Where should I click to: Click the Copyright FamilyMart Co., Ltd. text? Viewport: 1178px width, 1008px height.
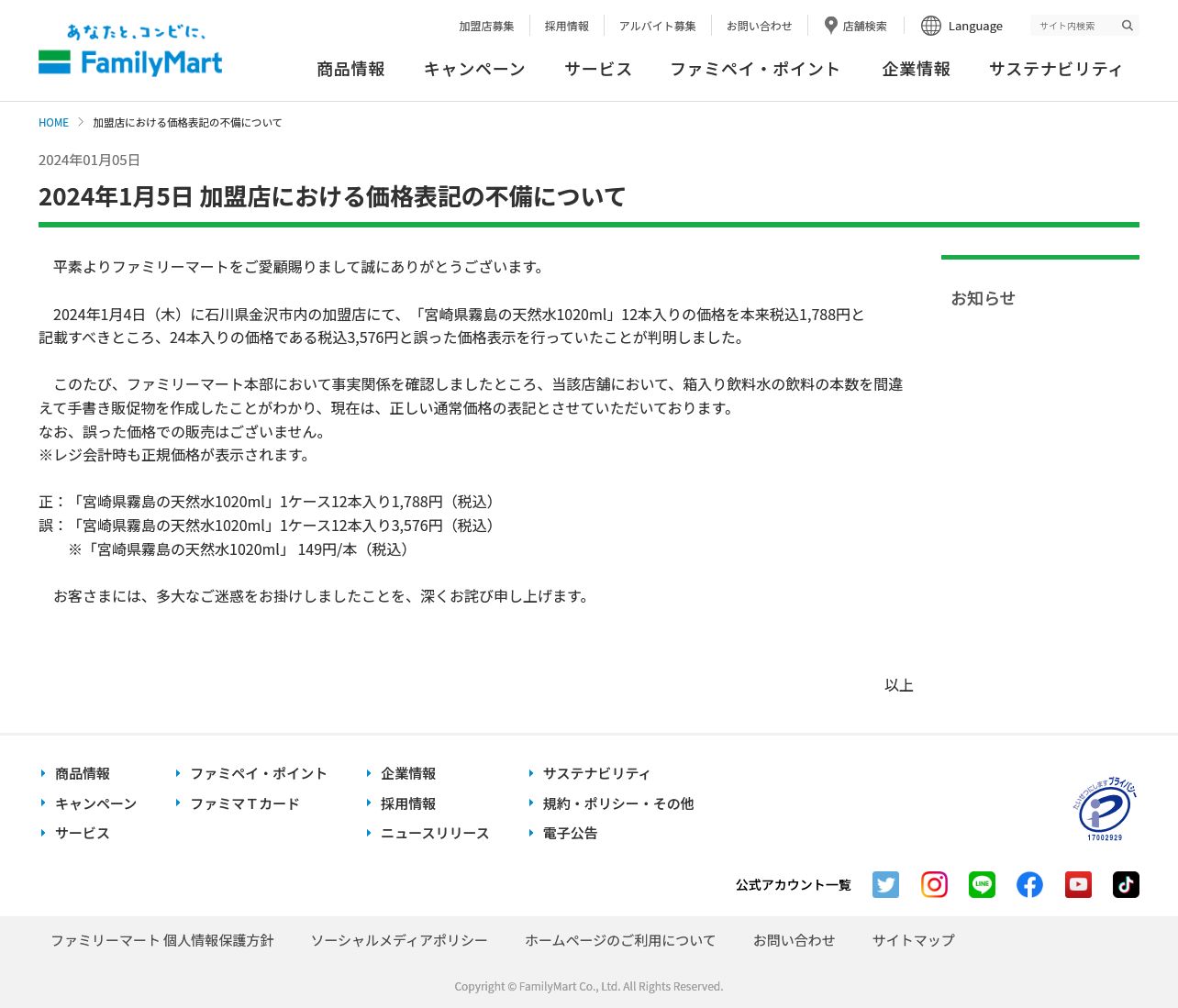(x=589, y=986)
